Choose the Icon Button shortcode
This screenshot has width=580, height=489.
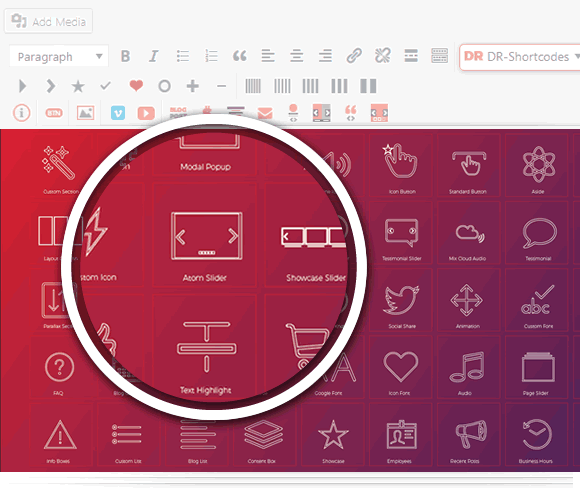(401, 165)
